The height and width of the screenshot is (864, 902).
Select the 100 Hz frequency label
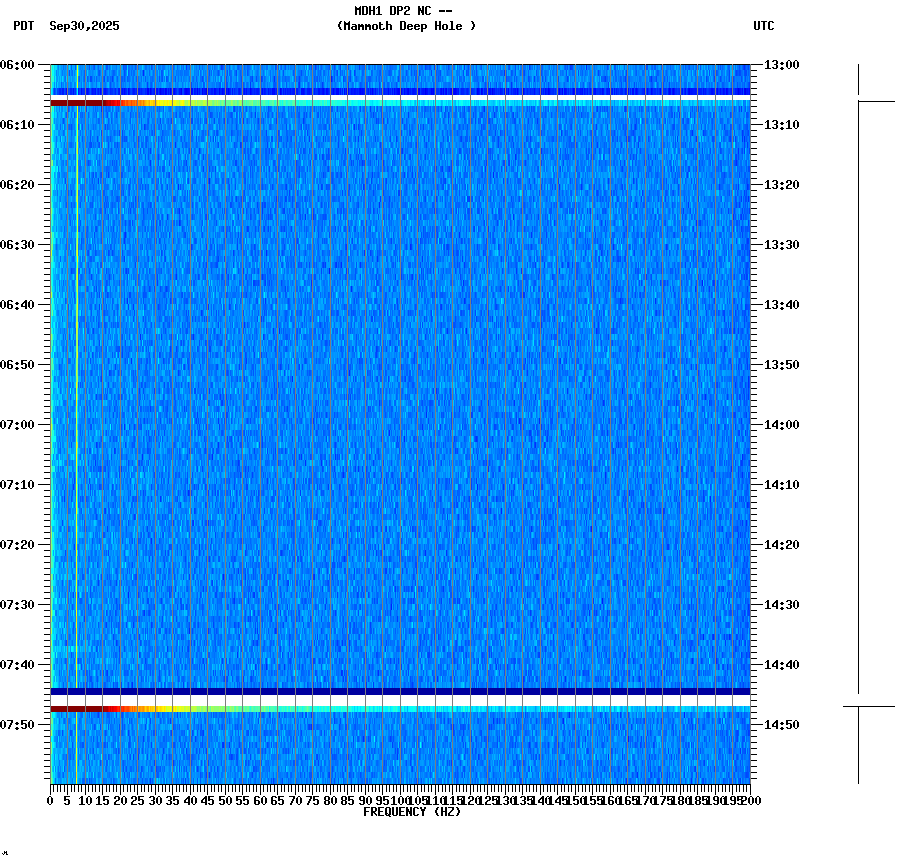[x=398, y=800]
